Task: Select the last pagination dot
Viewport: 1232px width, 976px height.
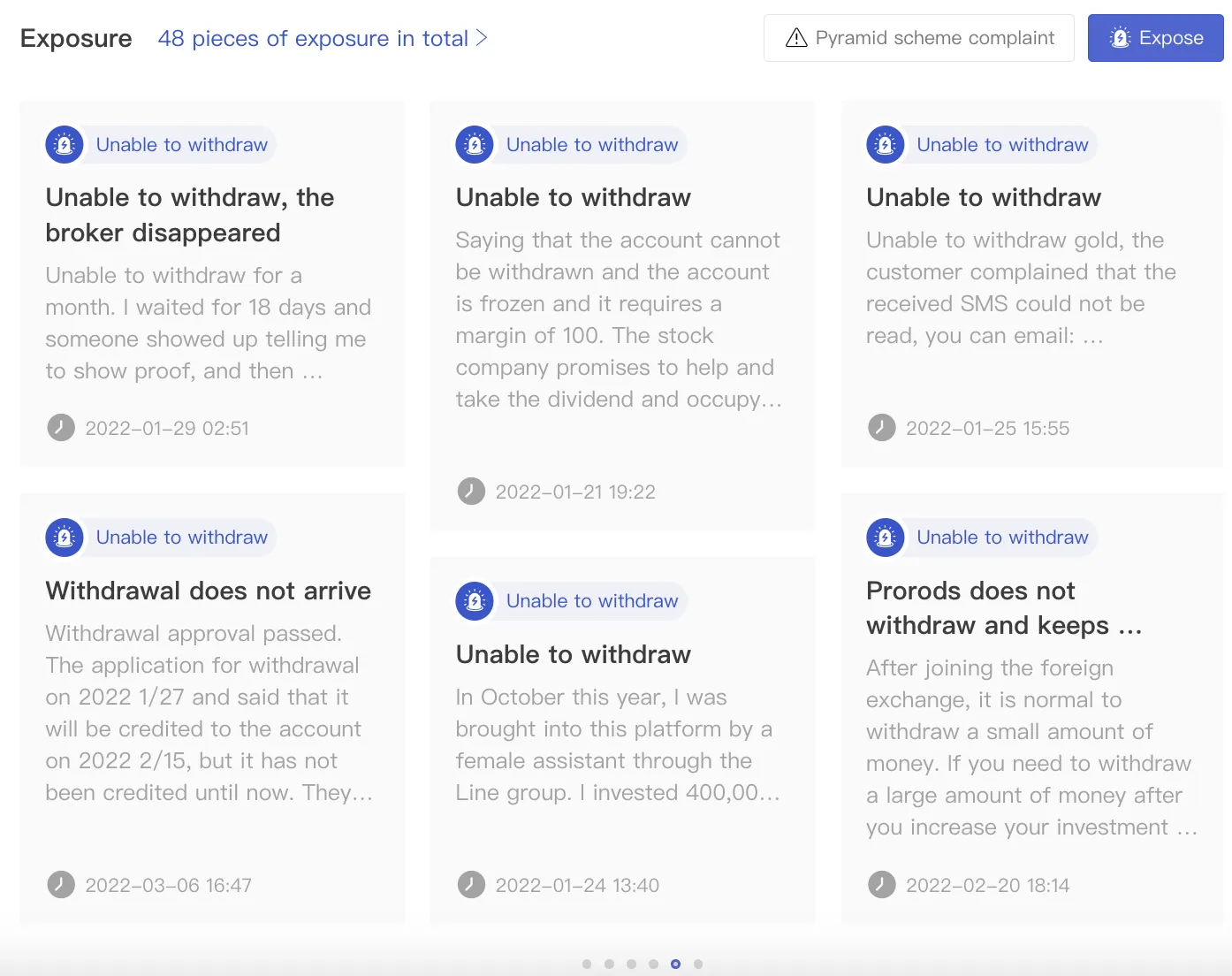Action: [698, 964]
